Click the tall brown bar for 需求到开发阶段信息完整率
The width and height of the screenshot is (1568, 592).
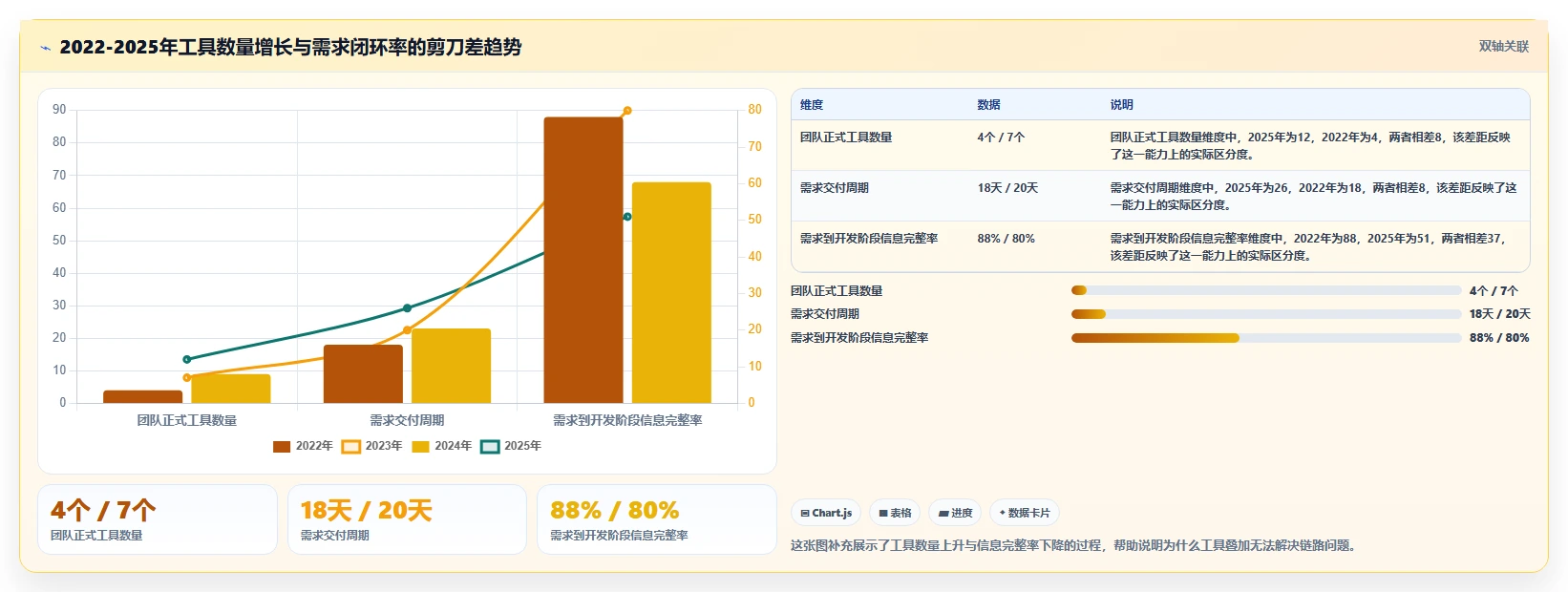pos(583,260)
